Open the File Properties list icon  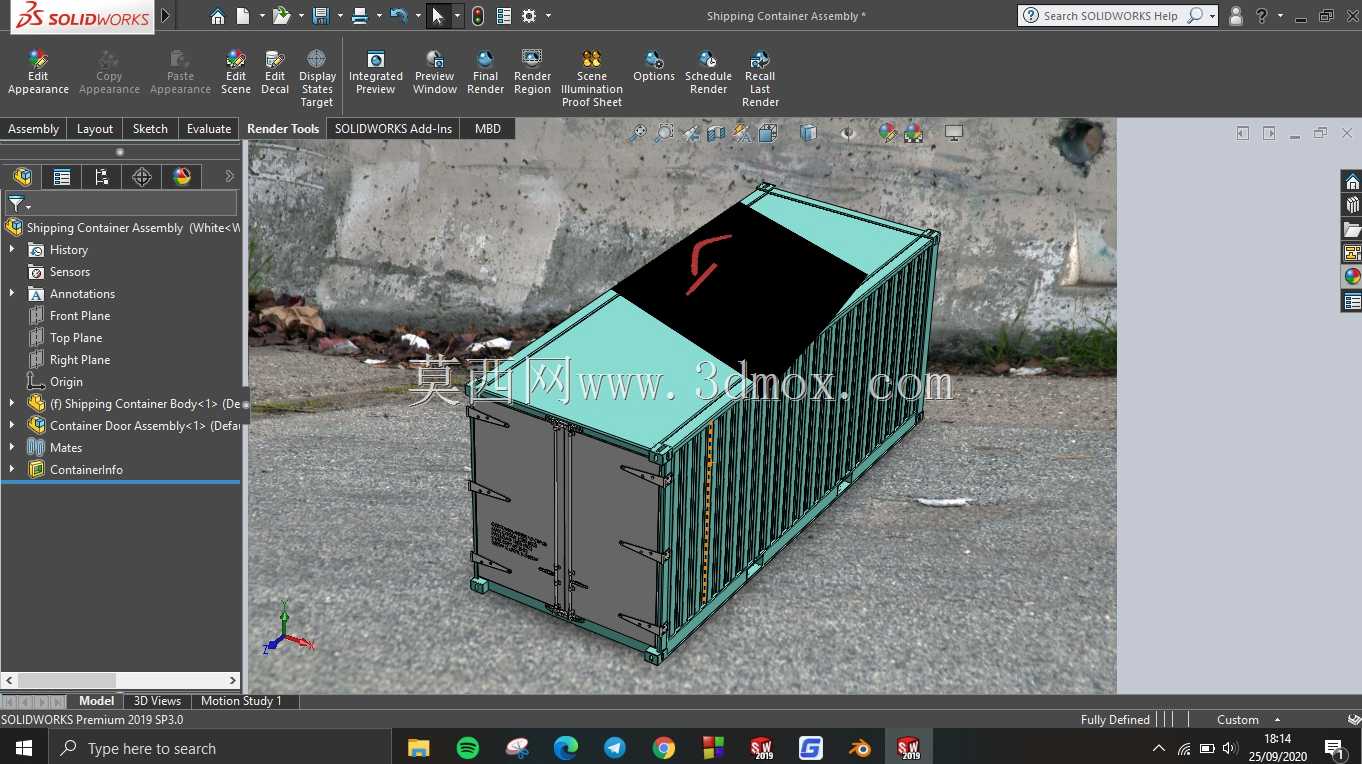click(x=504, y=16)
